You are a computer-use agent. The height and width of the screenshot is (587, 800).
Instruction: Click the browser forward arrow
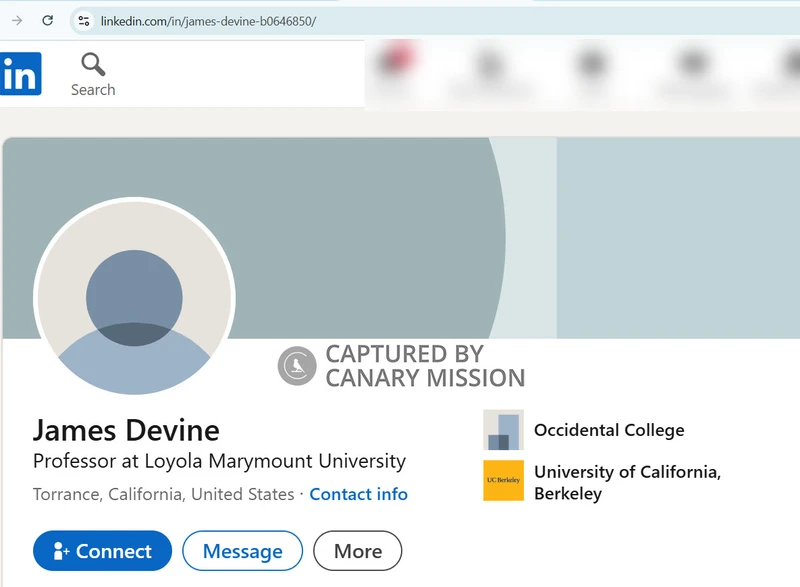(17, 21)
